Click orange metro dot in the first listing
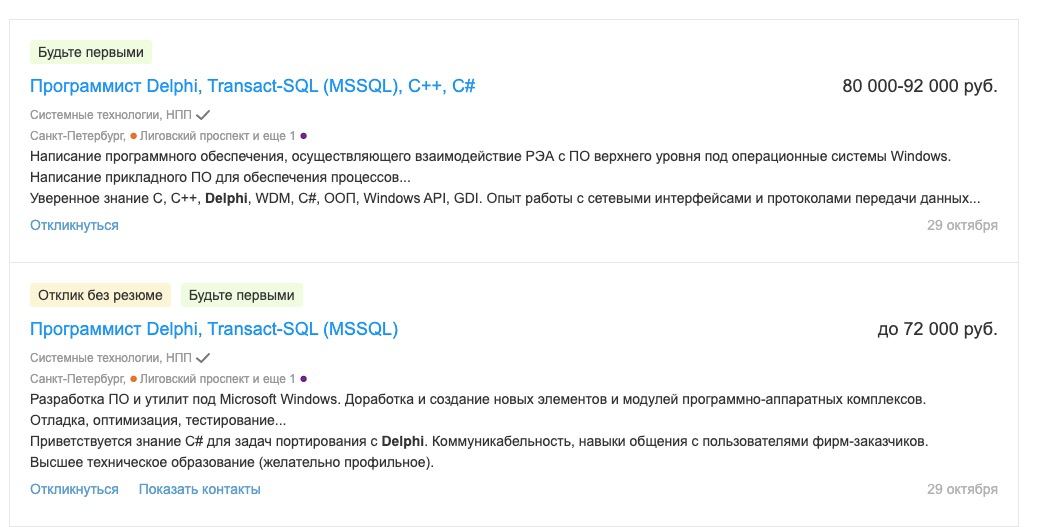 134,136
